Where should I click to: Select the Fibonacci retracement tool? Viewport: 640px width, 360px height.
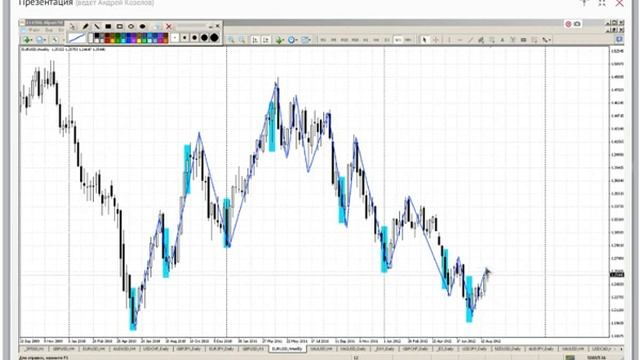[x=492, y=40]
